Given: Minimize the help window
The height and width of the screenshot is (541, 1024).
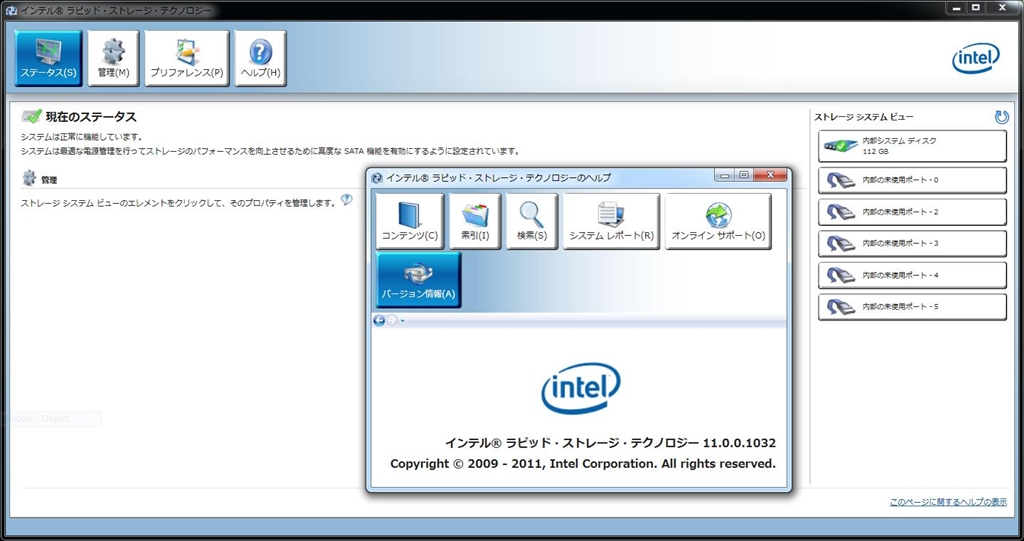Looking at the screenshot, I should coord(724,175).
